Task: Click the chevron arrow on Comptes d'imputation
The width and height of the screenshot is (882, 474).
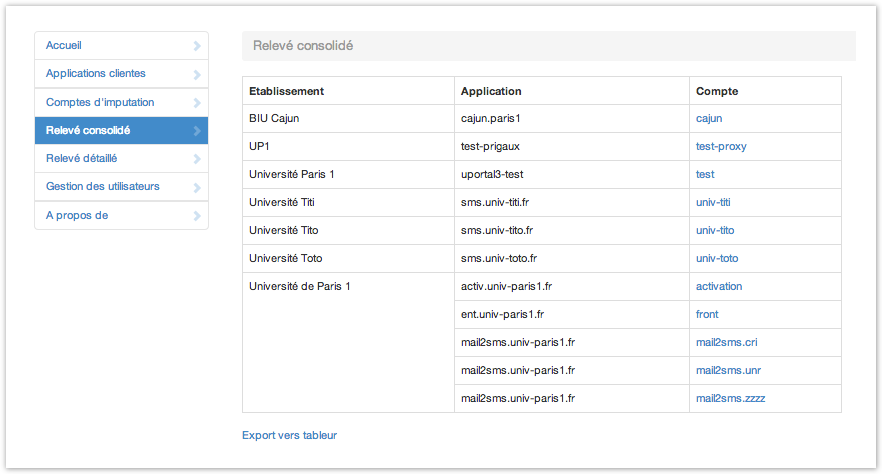Action: pos(197,103)
